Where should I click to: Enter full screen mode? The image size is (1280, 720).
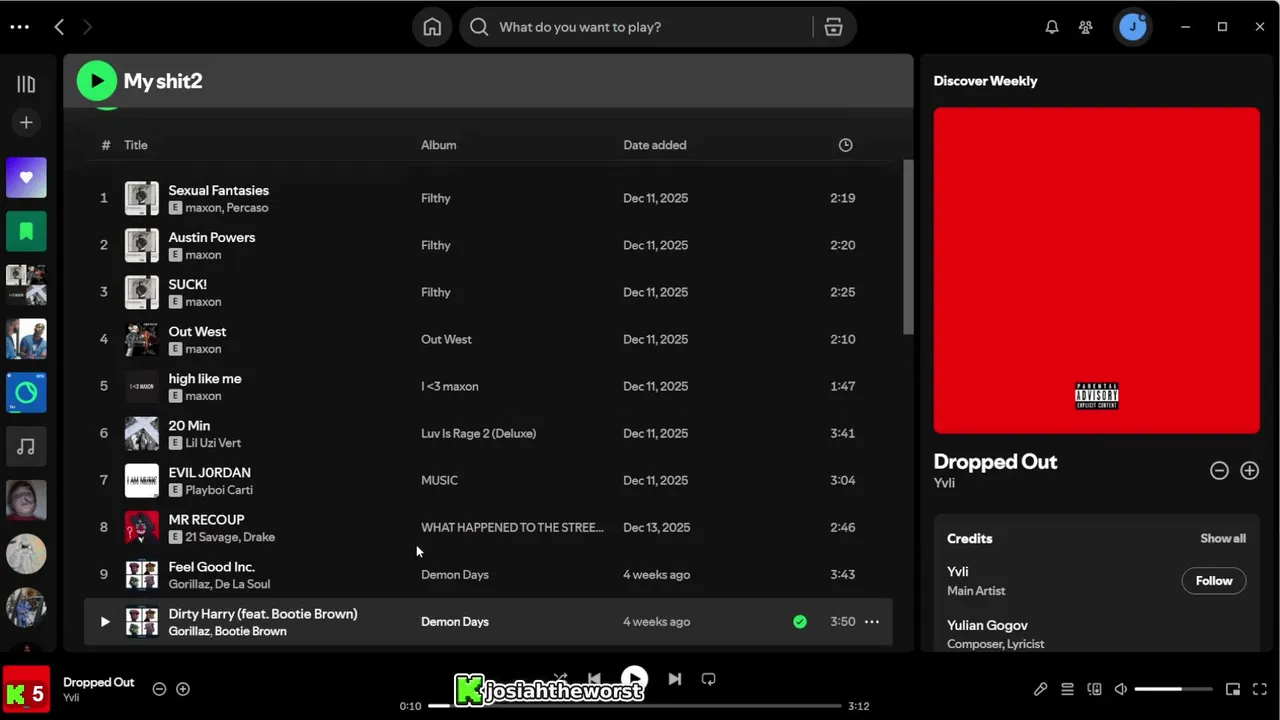click(x=1260, y=689)
